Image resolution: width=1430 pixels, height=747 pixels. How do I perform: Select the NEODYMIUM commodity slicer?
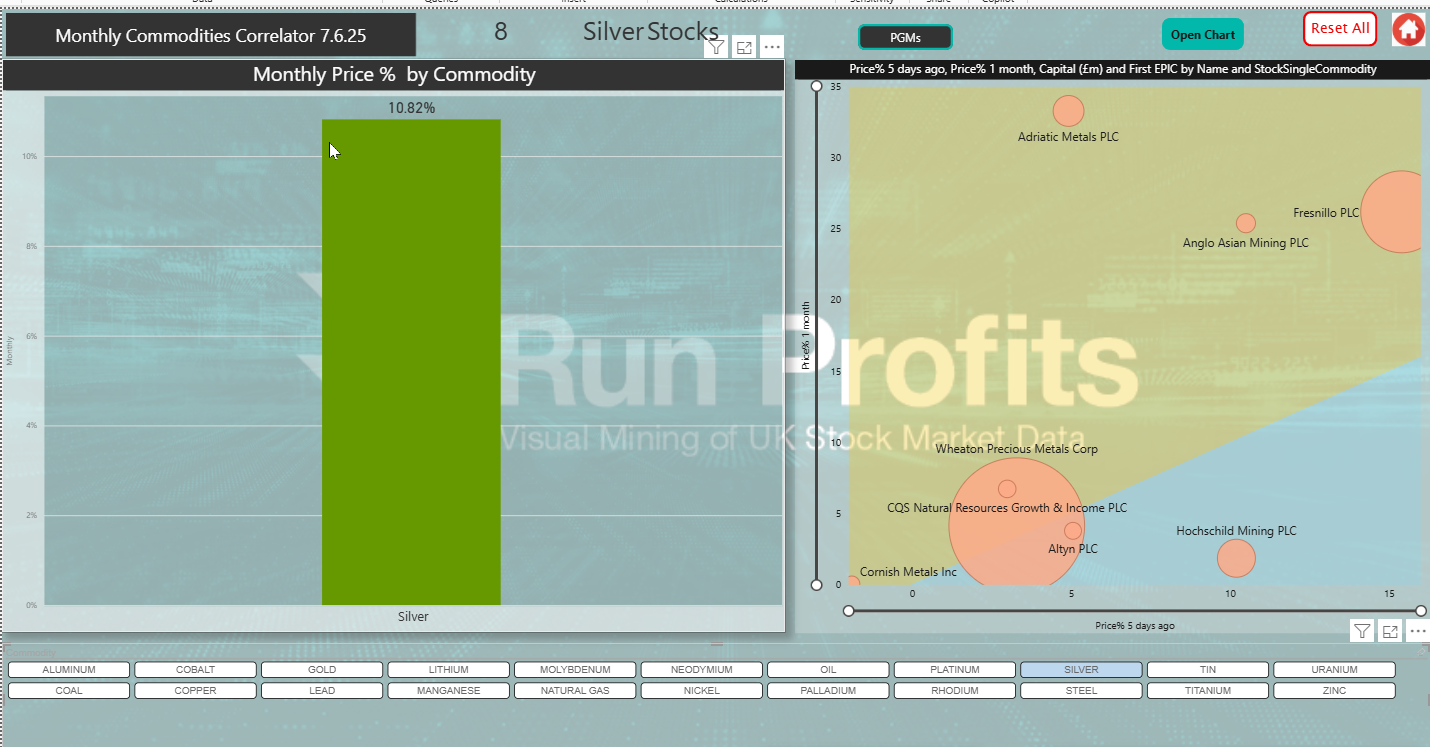coord(702,670)
